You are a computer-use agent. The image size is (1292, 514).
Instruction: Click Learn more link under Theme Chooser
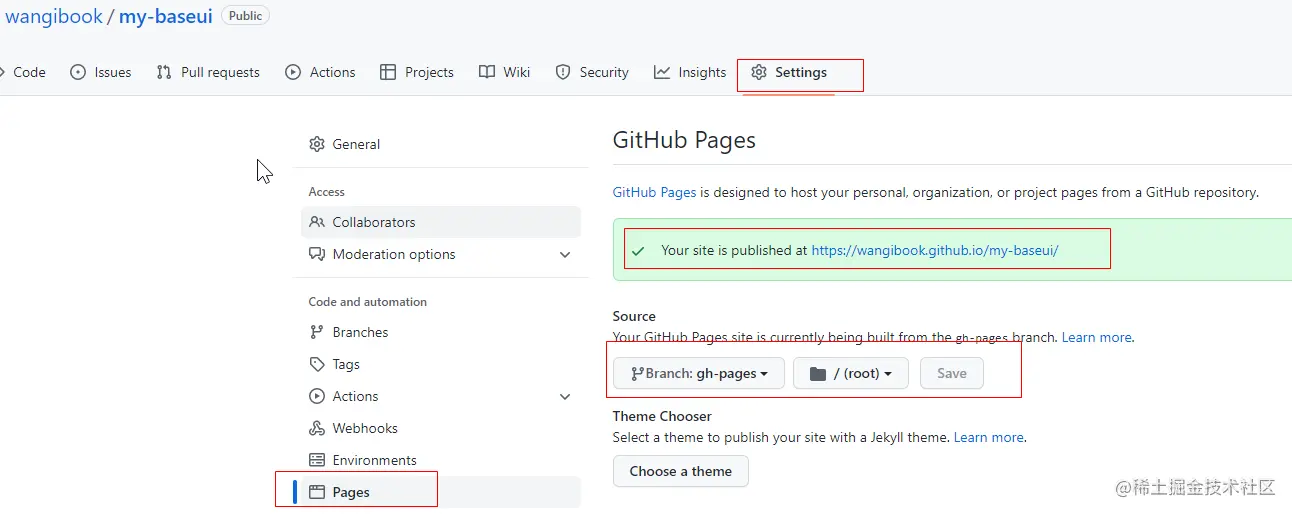point(989,437)
